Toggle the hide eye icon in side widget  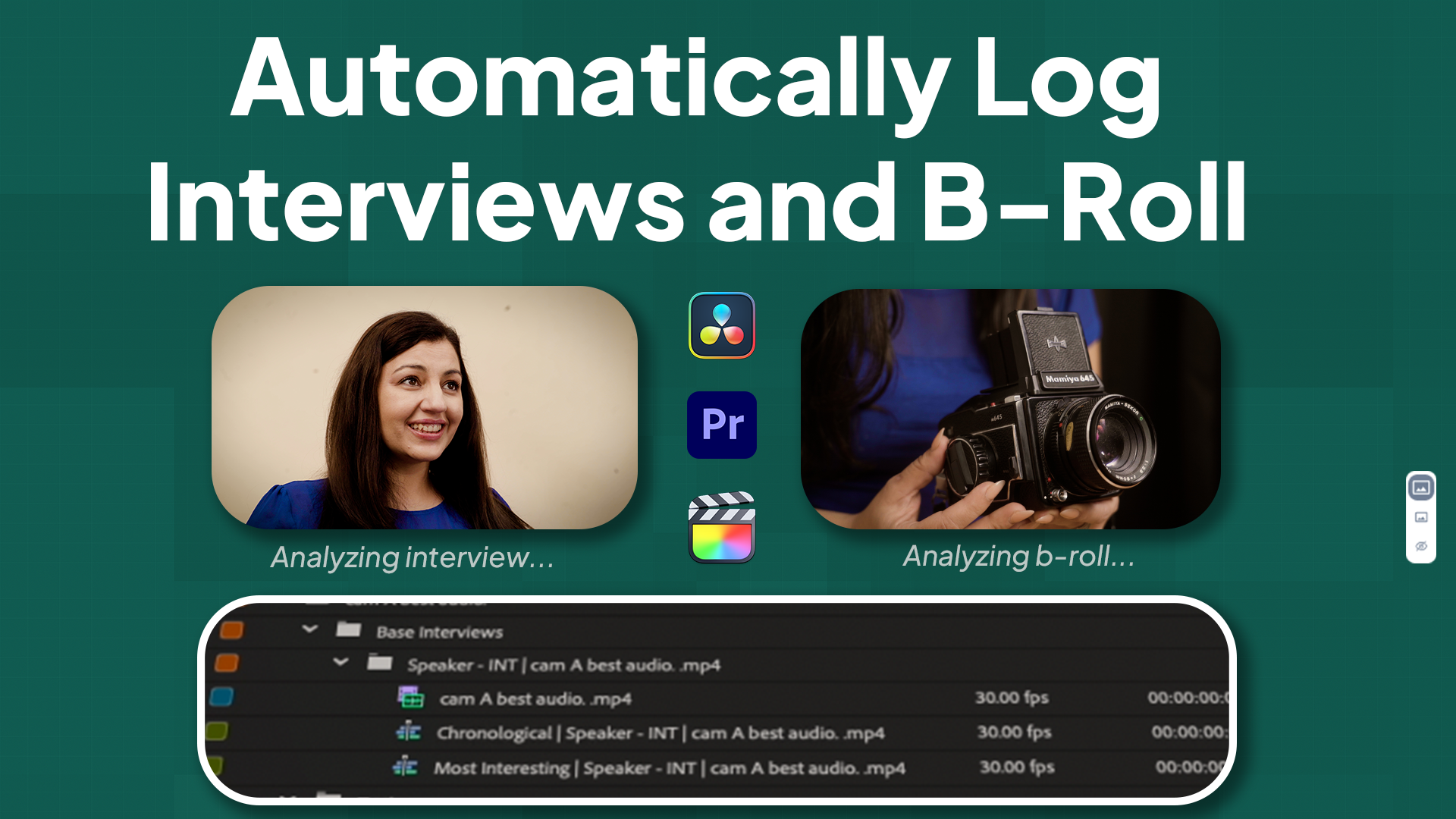[x=1420, y=546]
